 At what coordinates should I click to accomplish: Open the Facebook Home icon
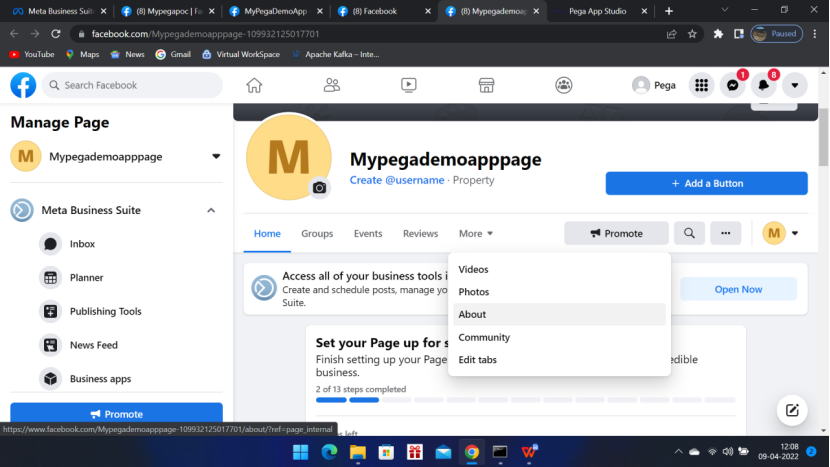point(254,85)
